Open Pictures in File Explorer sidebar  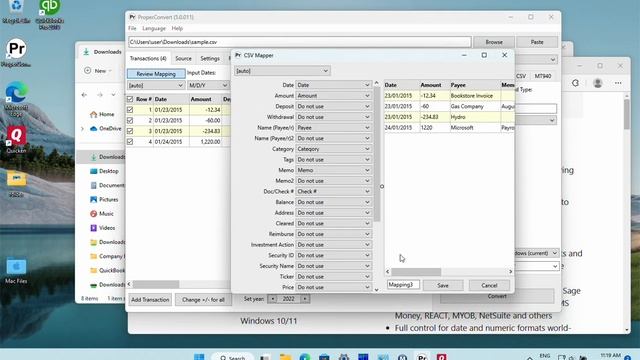[x=104, y=200]
